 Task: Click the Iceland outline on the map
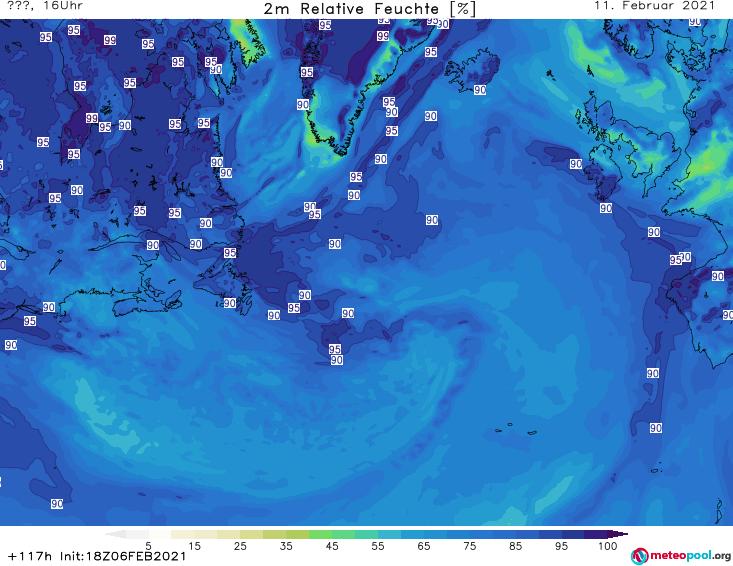(x=472, y=70)
